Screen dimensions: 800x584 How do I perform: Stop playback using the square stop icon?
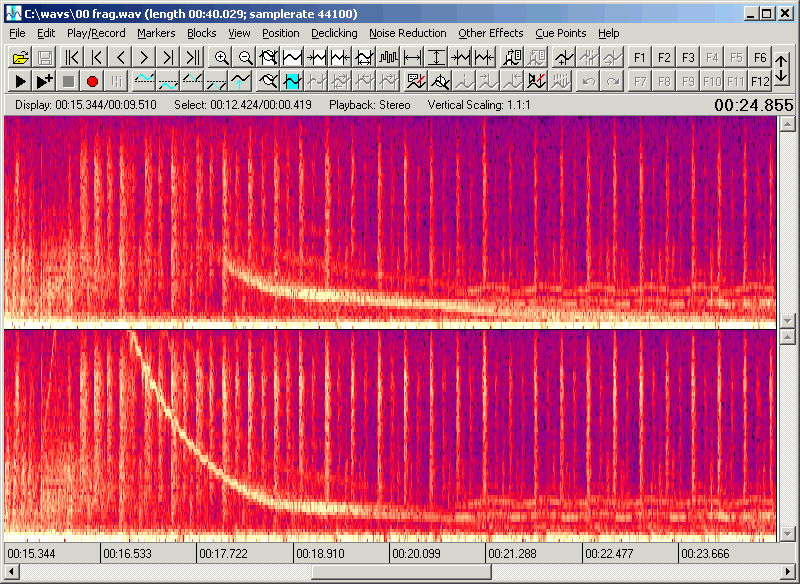click(x=67, y=82)
